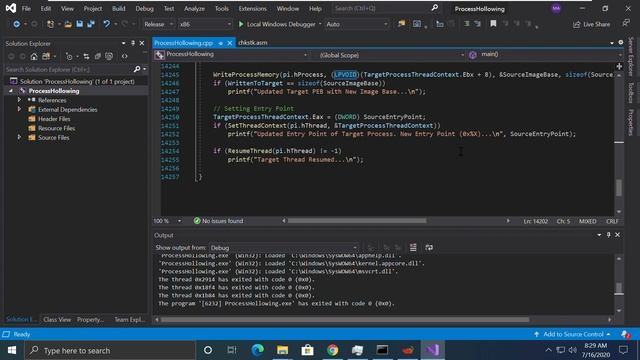Image resolution: width=640 pixels, height=360 pixels.
Task: Click the Team Explorer bottom tab
Action: coord(130,320)
